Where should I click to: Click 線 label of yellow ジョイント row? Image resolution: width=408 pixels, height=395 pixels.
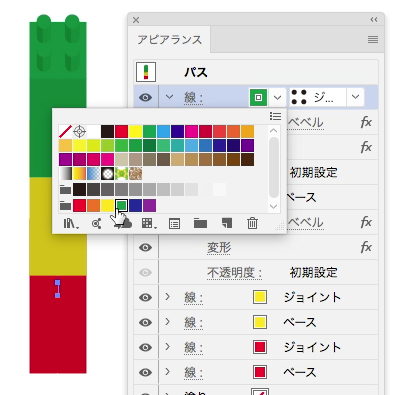tap(193, 298)
